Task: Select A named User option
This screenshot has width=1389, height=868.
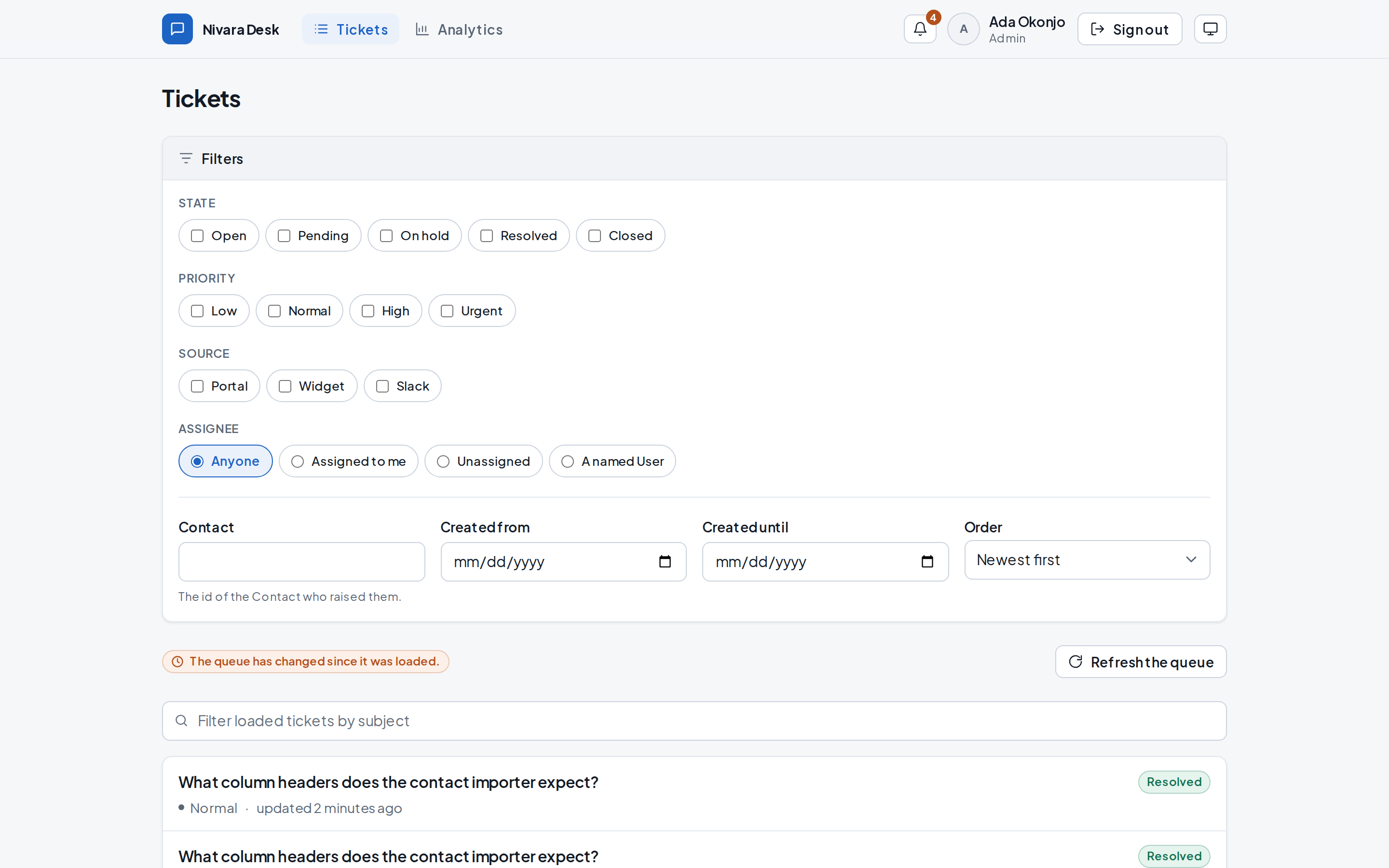Action: pyautogui.click(x=612, y=461)
